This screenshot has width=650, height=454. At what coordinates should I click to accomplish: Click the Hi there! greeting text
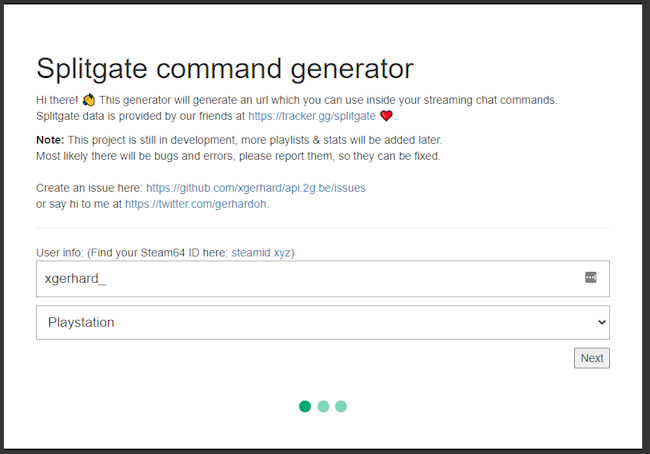(57, 100)
